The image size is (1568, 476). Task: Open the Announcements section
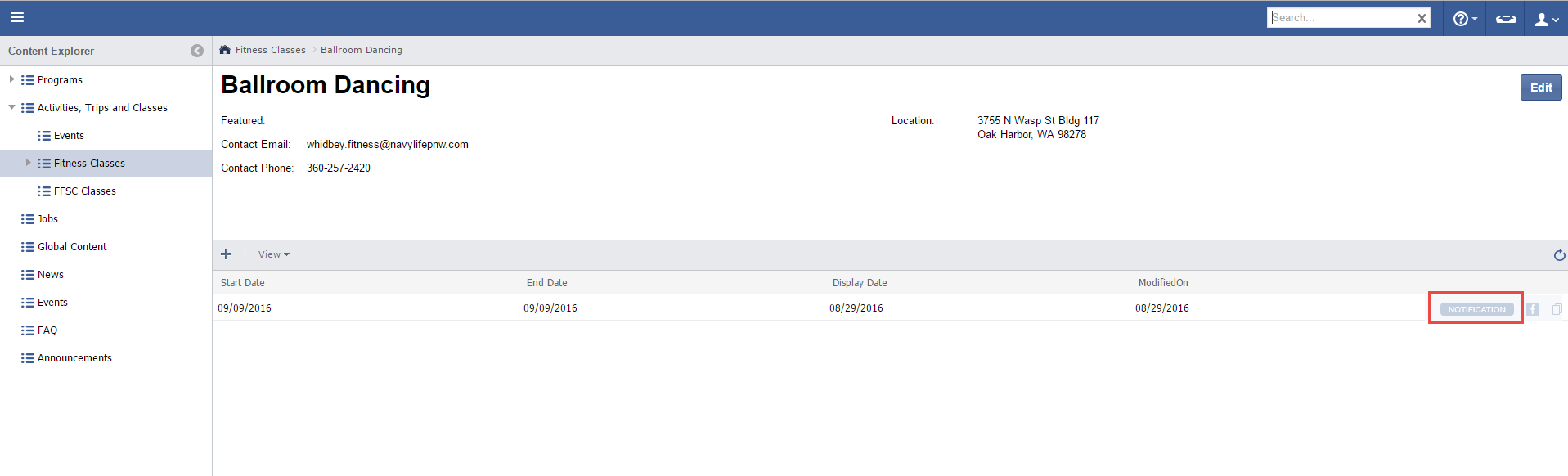click(74, 358)
